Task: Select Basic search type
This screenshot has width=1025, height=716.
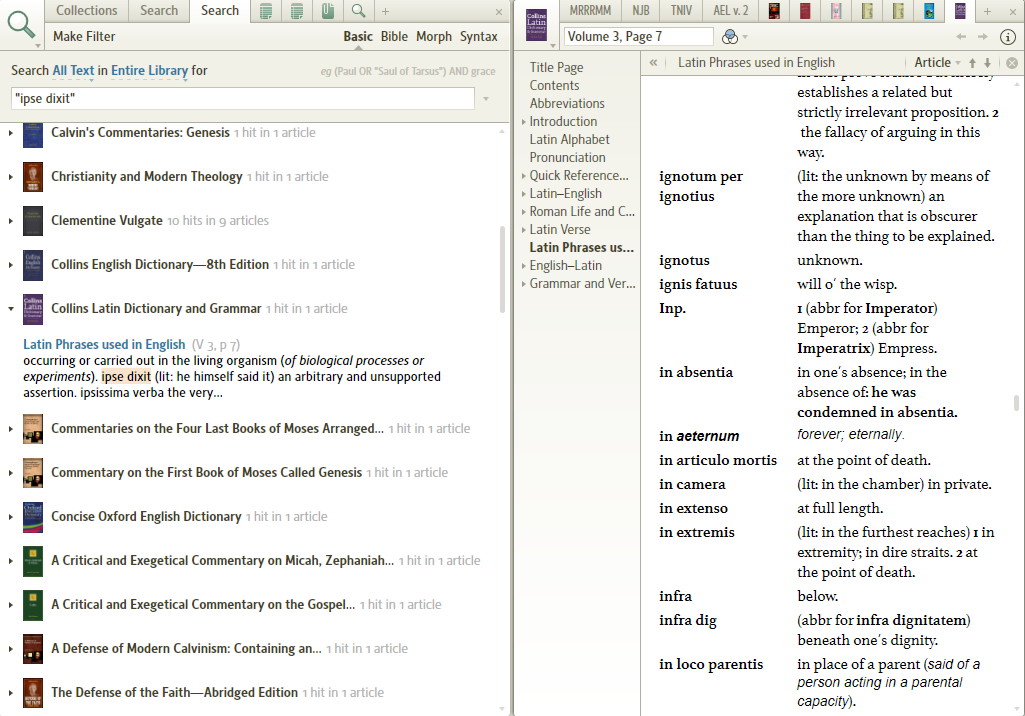Action: click(358, 37)
